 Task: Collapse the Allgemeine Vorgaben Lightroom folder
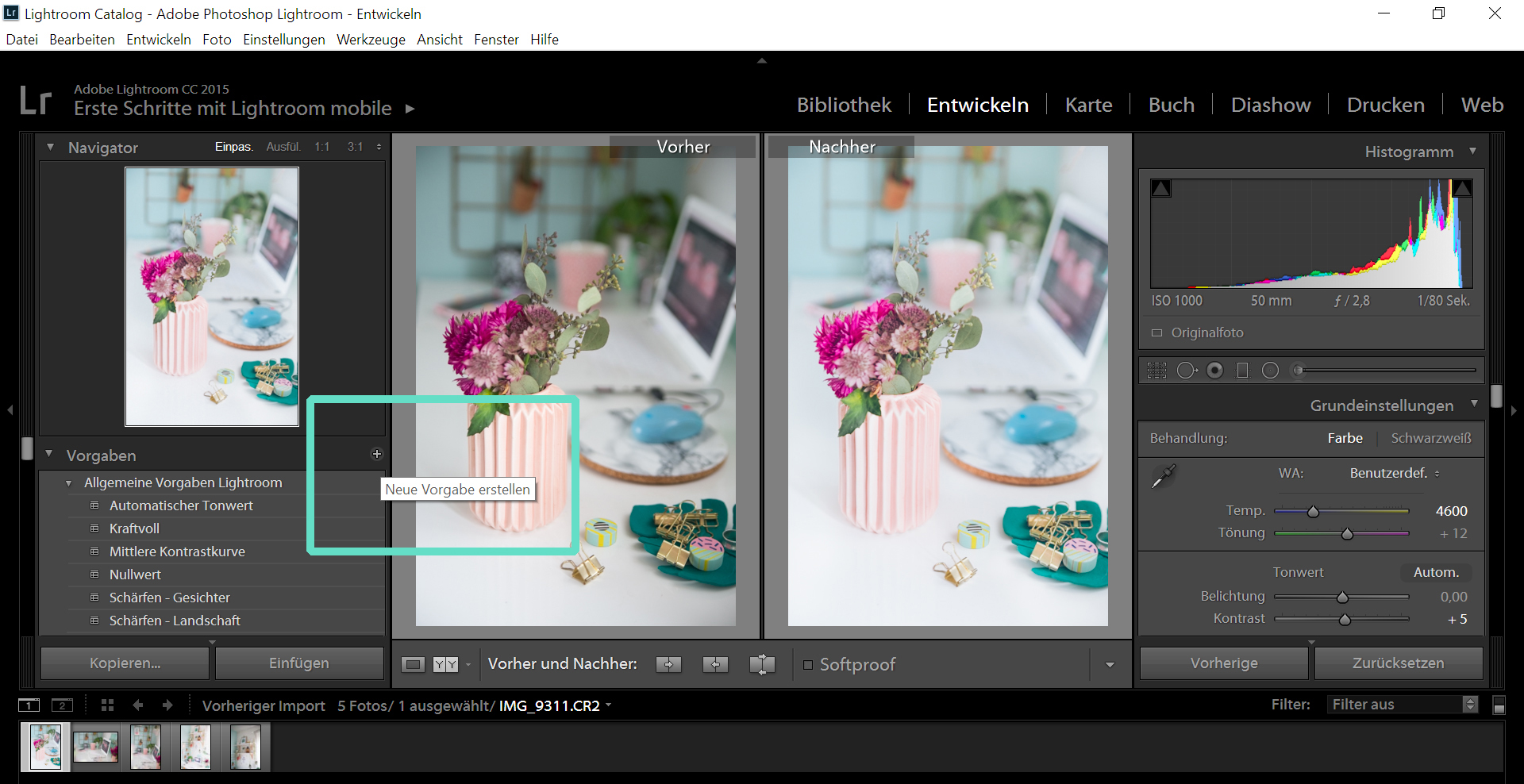tap(69, 483)
